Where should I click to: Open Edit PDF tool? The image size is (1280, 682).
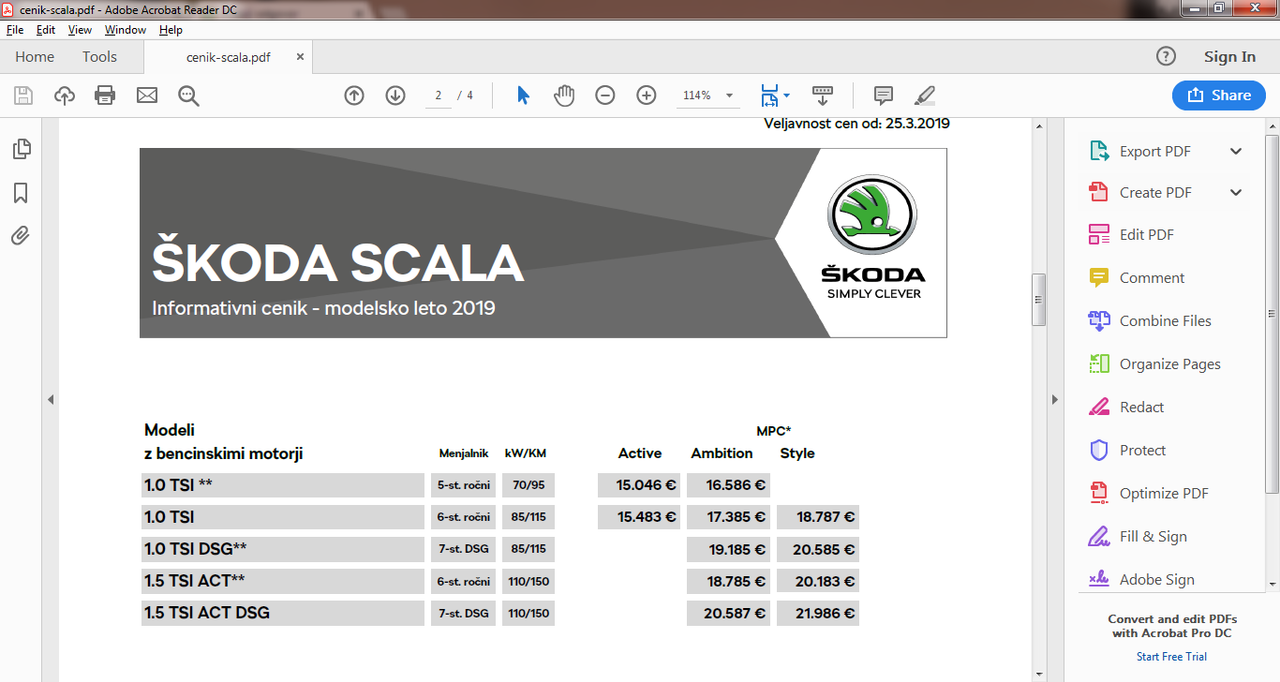coord(1131,234)
